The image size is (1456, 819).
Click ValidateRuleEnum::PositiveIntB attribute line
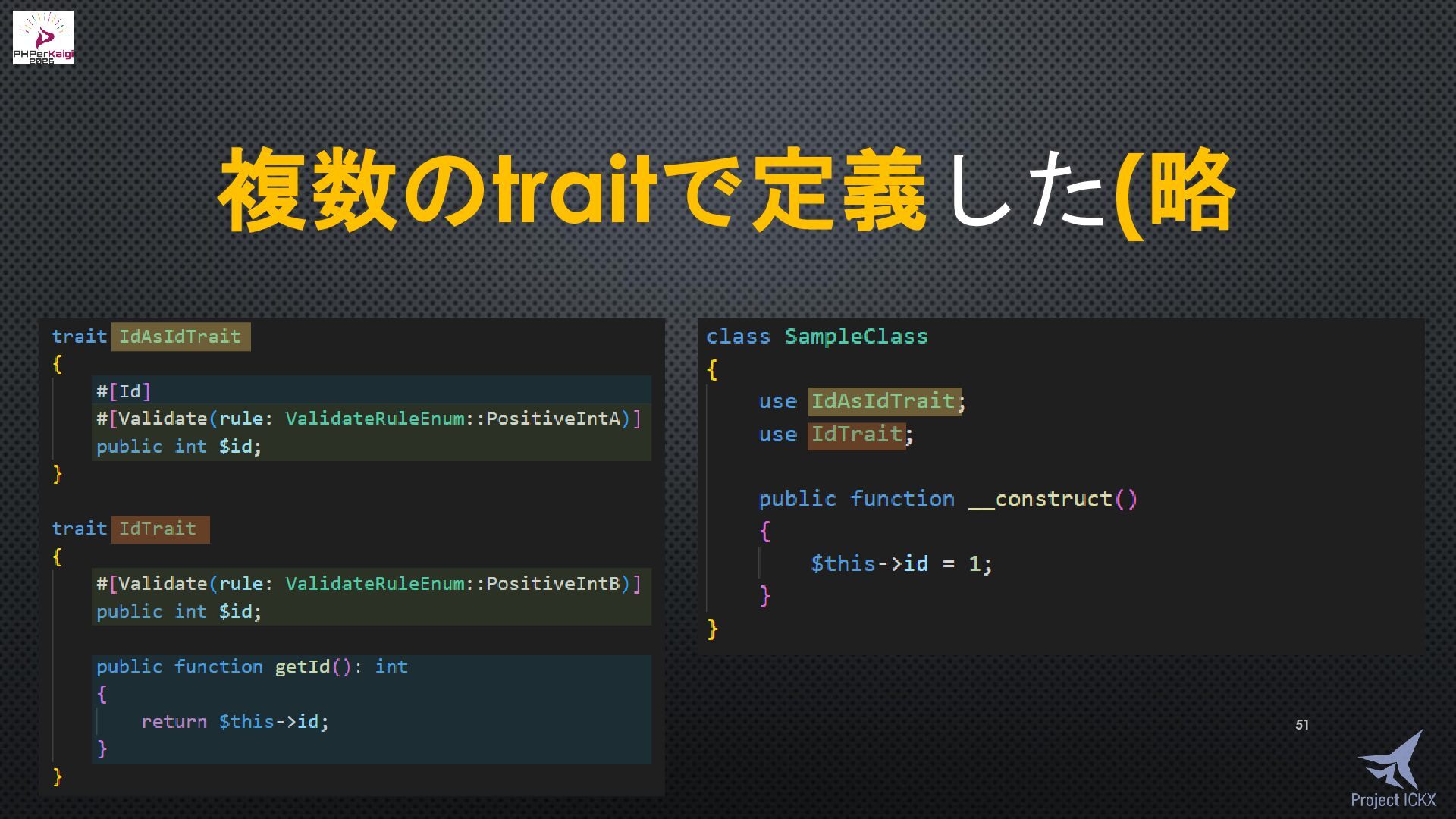pos(369,584)
